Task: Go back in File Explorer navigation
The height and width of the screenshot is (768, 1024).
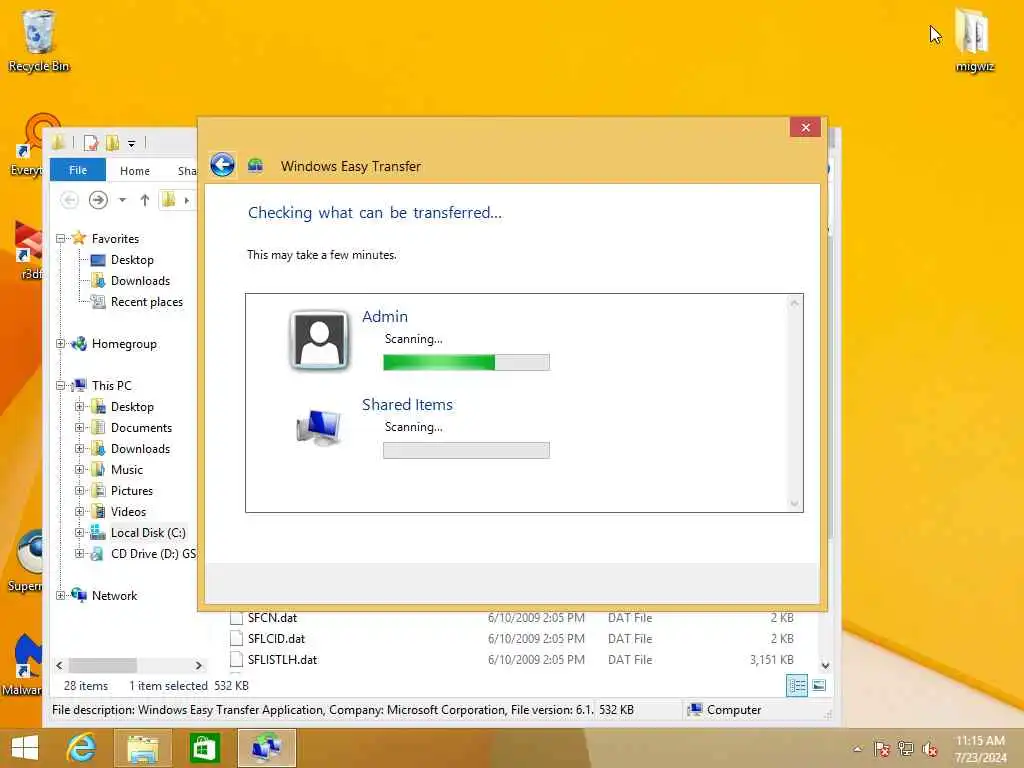Action: (69, 200)
